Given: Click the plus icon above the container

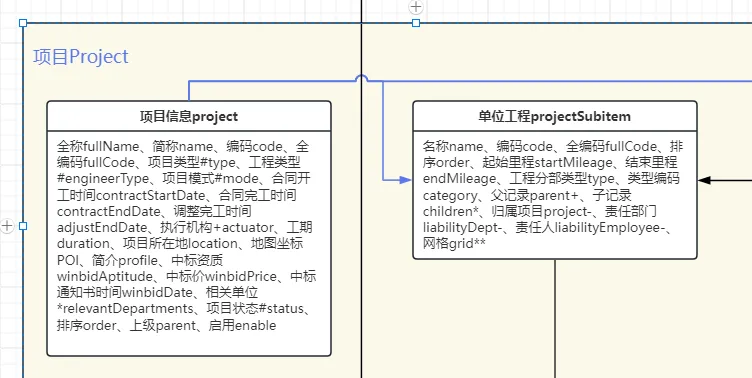Looking at the screenshot, I should pos(416,7).
